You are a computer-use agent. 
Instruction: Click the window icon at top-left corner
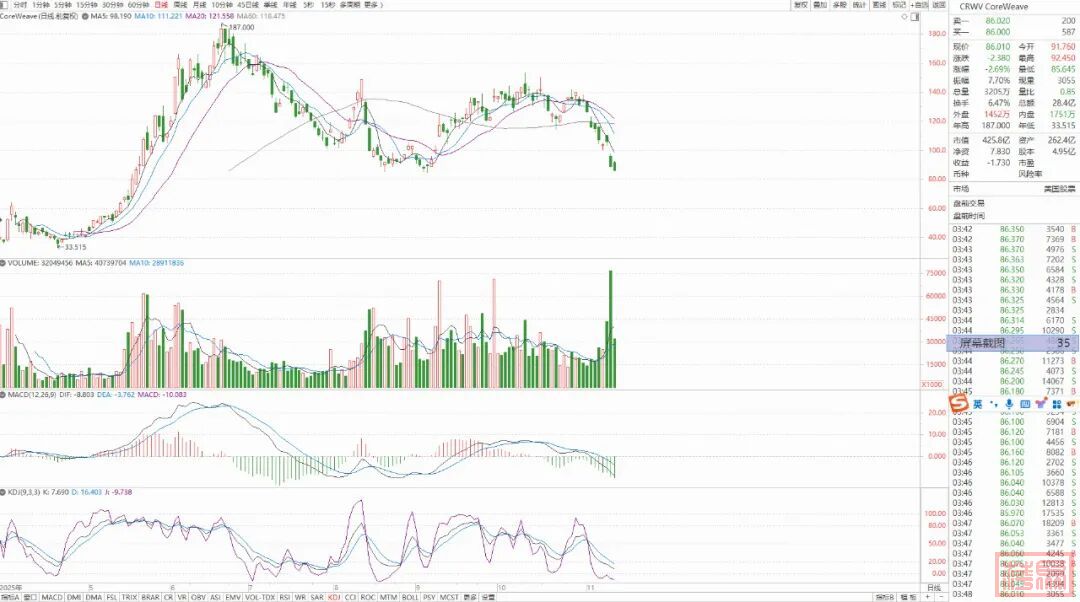(5, 5)
